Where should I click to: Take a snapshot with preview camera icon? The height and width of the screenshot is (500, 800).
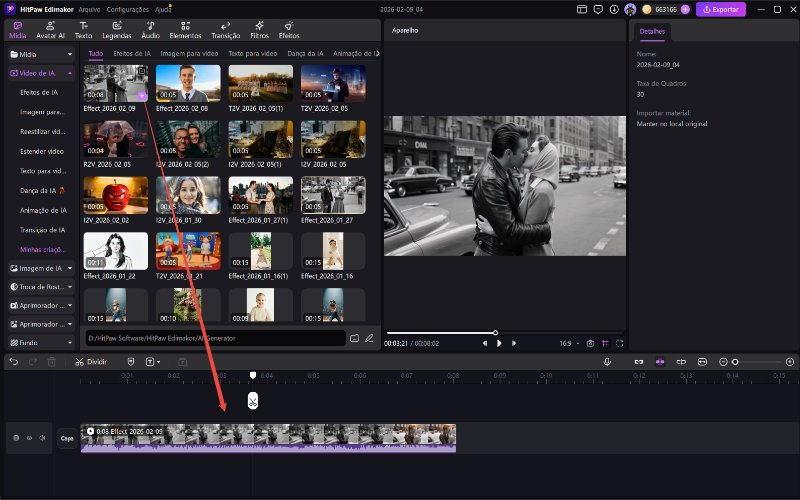click(590, 343)
